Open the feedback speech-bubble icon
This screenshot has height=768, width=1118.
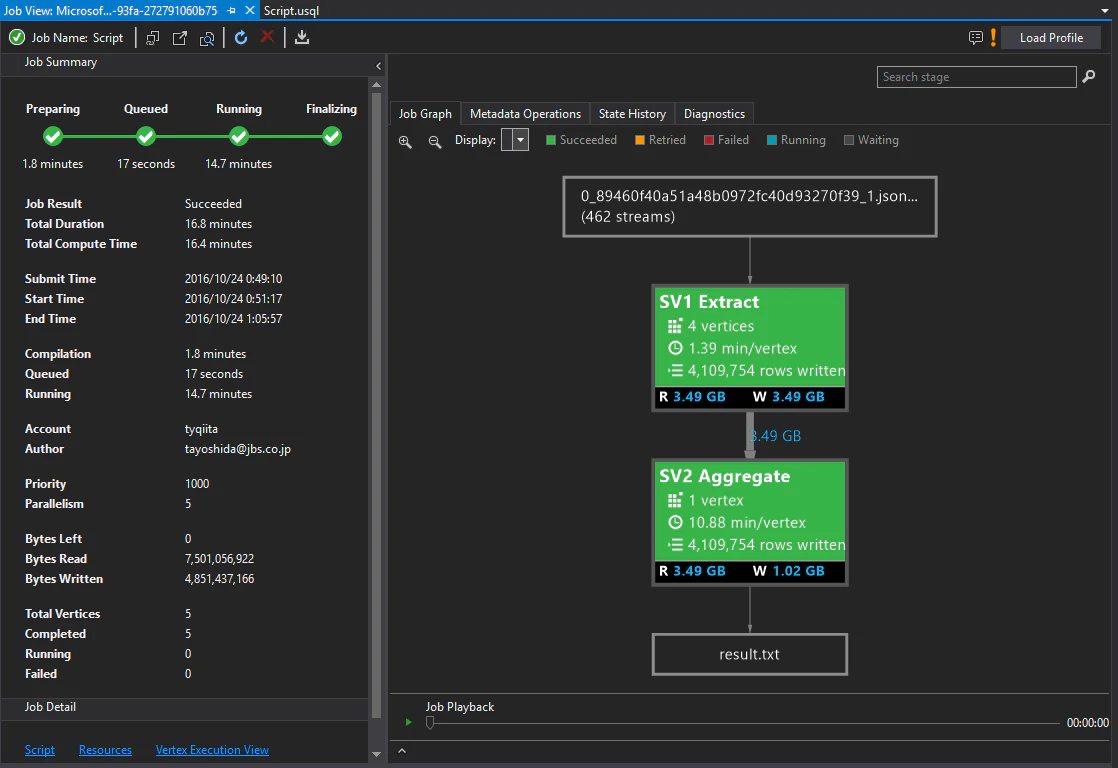(x=975, y=38)
